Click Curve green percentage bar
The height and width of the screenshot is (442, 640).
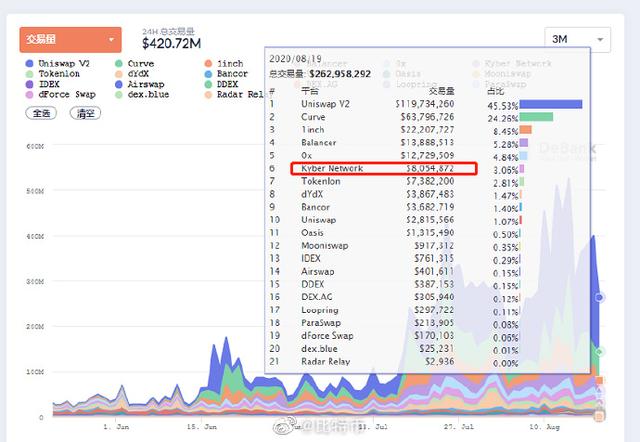pyautogui.click(x=536, y=117)
